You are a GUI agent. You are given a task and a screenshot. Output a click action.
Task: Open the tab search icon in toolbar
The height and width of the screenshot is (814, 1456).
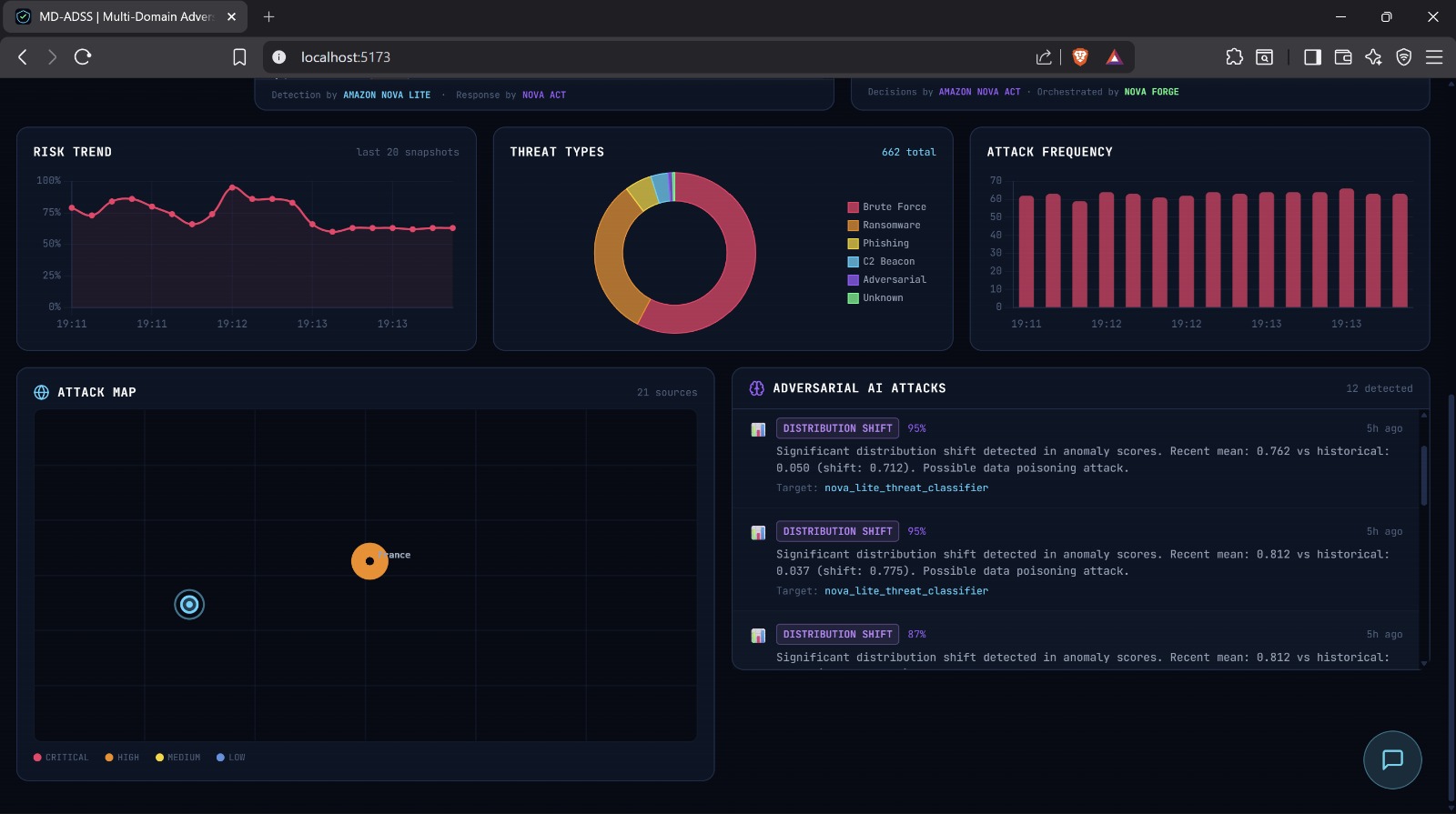pos(1264,57)
